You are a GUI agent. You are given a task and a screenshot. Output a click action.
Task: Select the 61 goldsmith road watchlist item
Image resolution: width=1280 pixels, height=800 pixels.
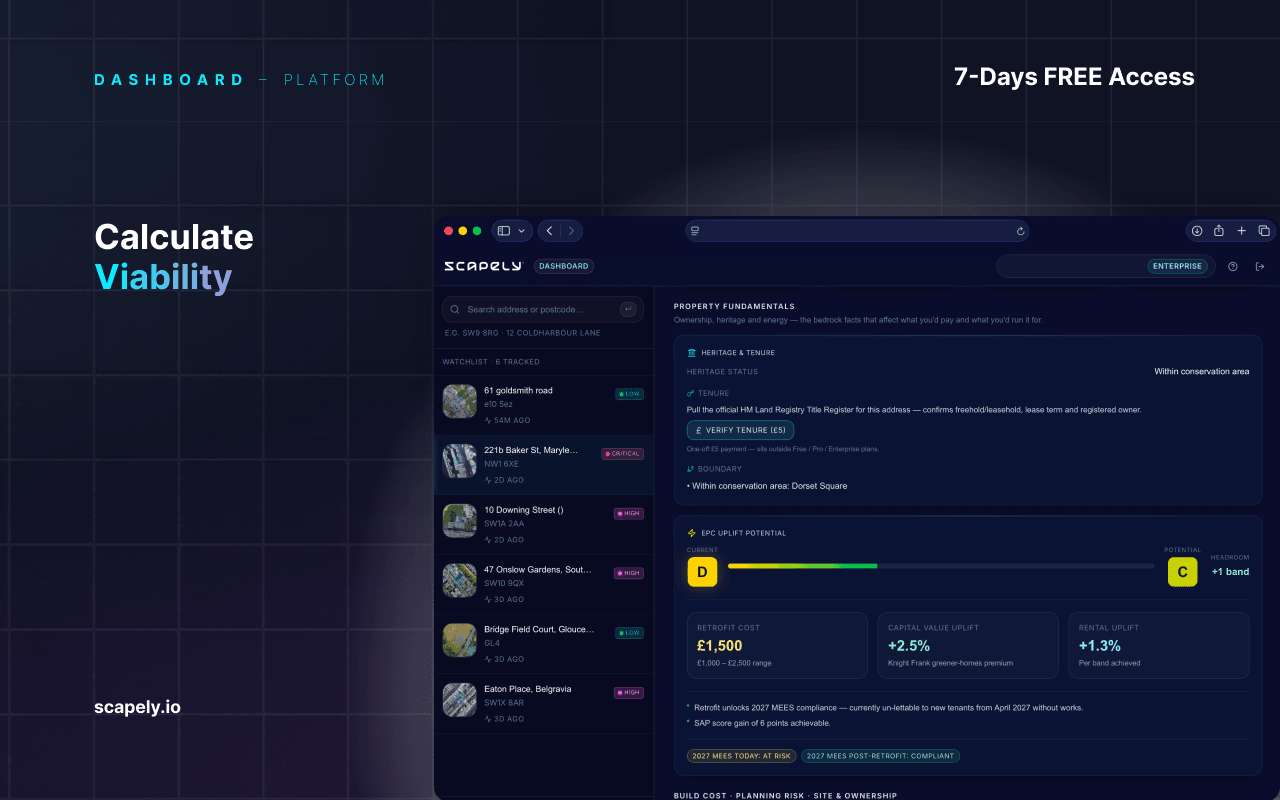(543, 405)
